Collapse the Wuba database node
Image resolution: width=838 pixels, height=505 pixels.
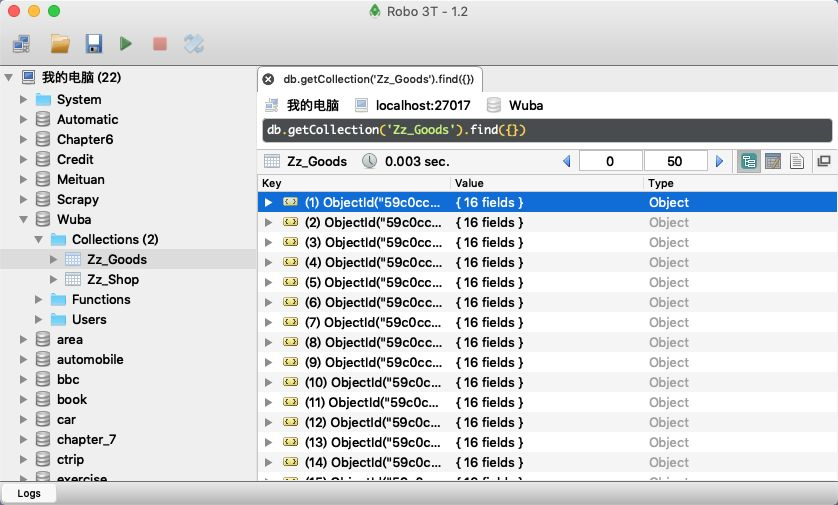tap(24, 220)
